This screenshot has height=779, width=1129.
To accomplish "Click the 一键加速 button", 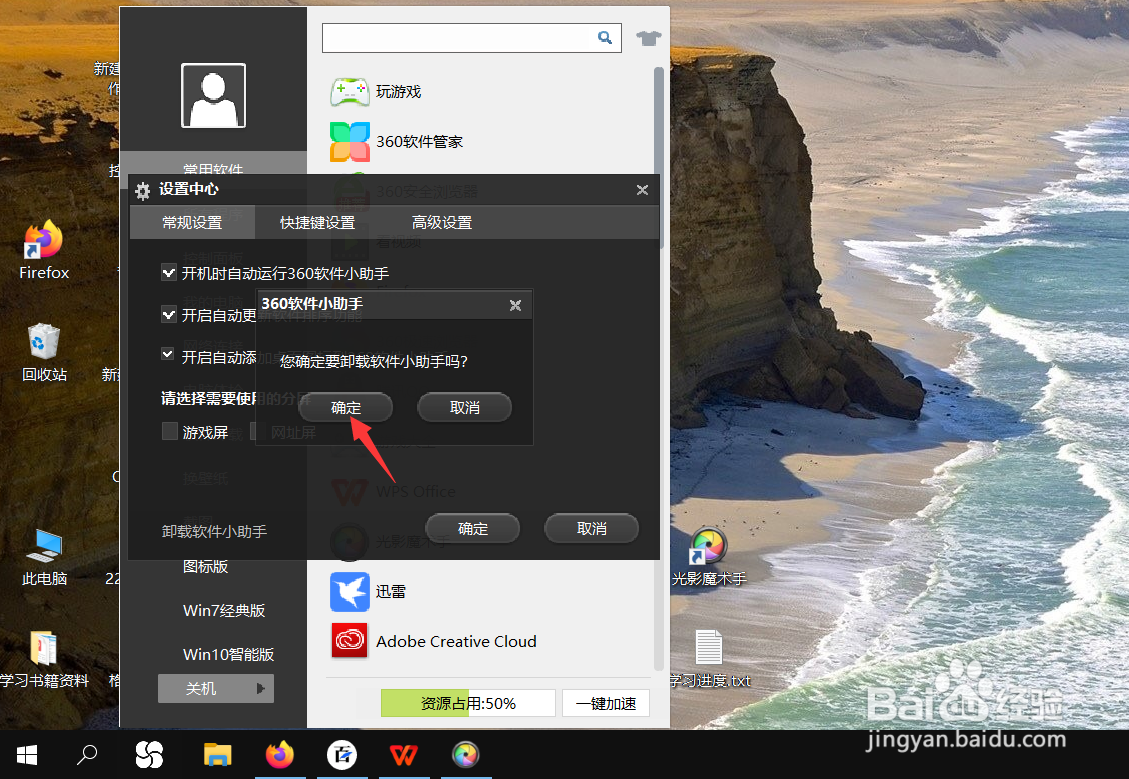I will [606, 703].
